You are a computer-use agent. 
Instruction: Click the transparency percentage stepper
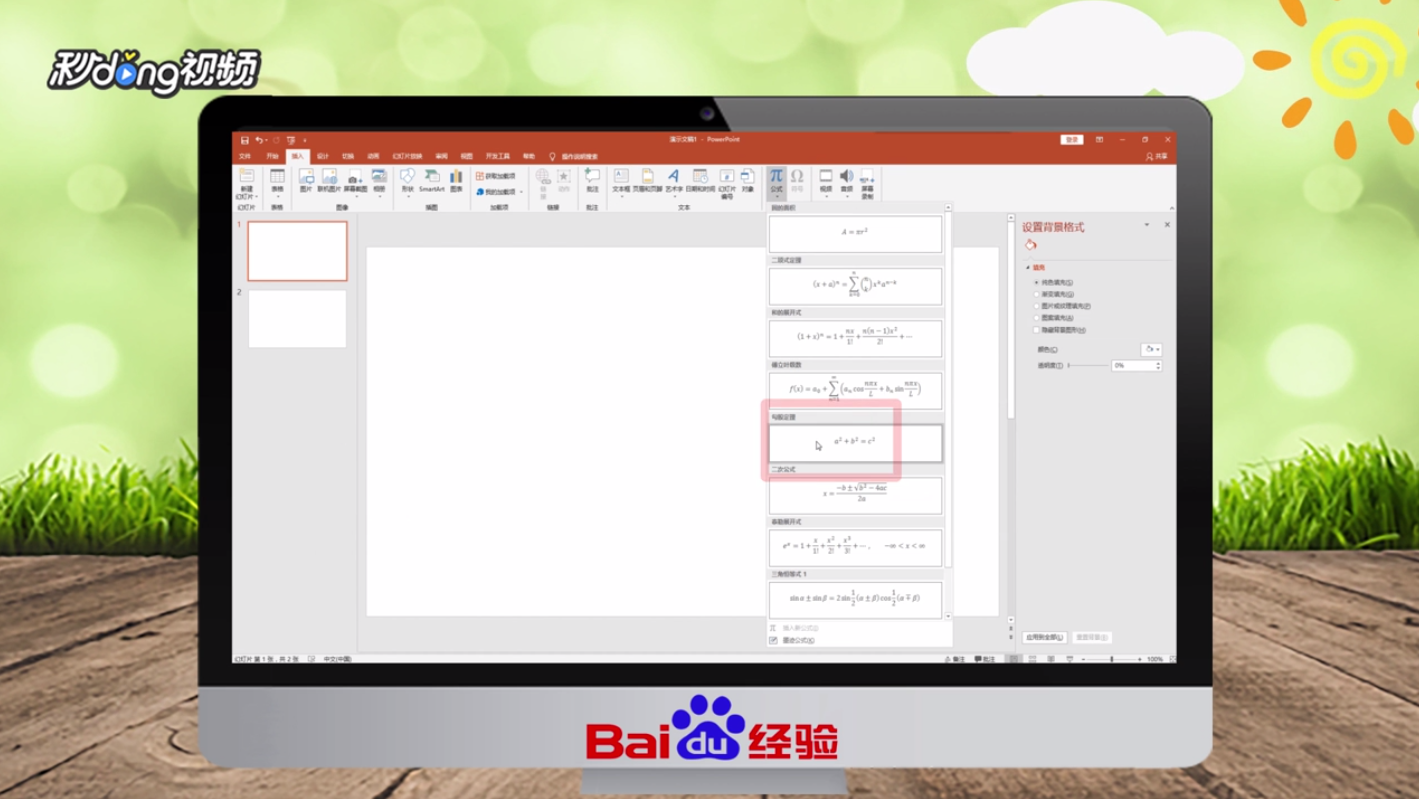tap(1158, 366)
